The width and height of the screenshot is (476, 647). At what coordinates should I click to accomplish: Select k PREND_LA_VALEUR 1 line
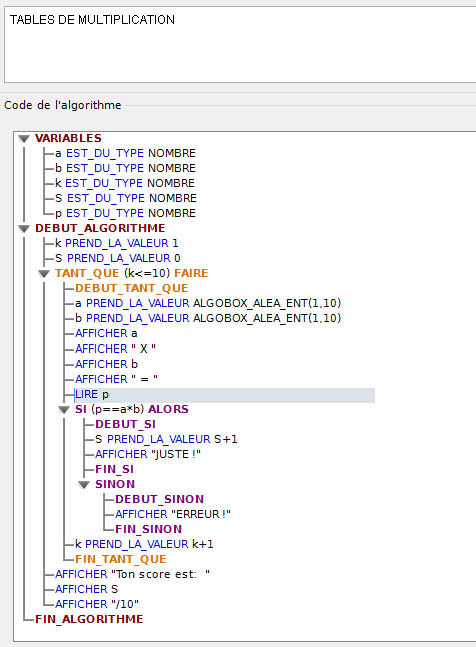pos(117,243)
